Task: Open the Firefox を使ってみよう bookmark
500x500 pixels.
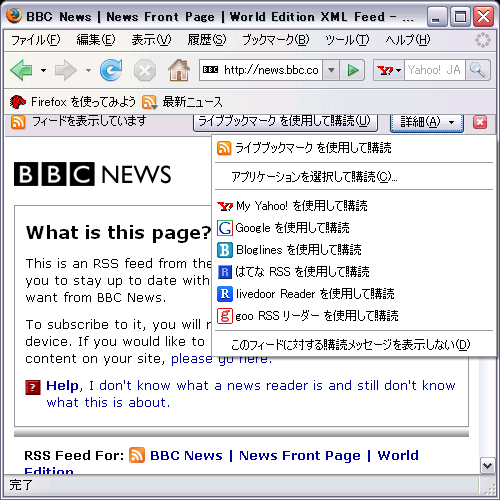Action: (73, 102)
